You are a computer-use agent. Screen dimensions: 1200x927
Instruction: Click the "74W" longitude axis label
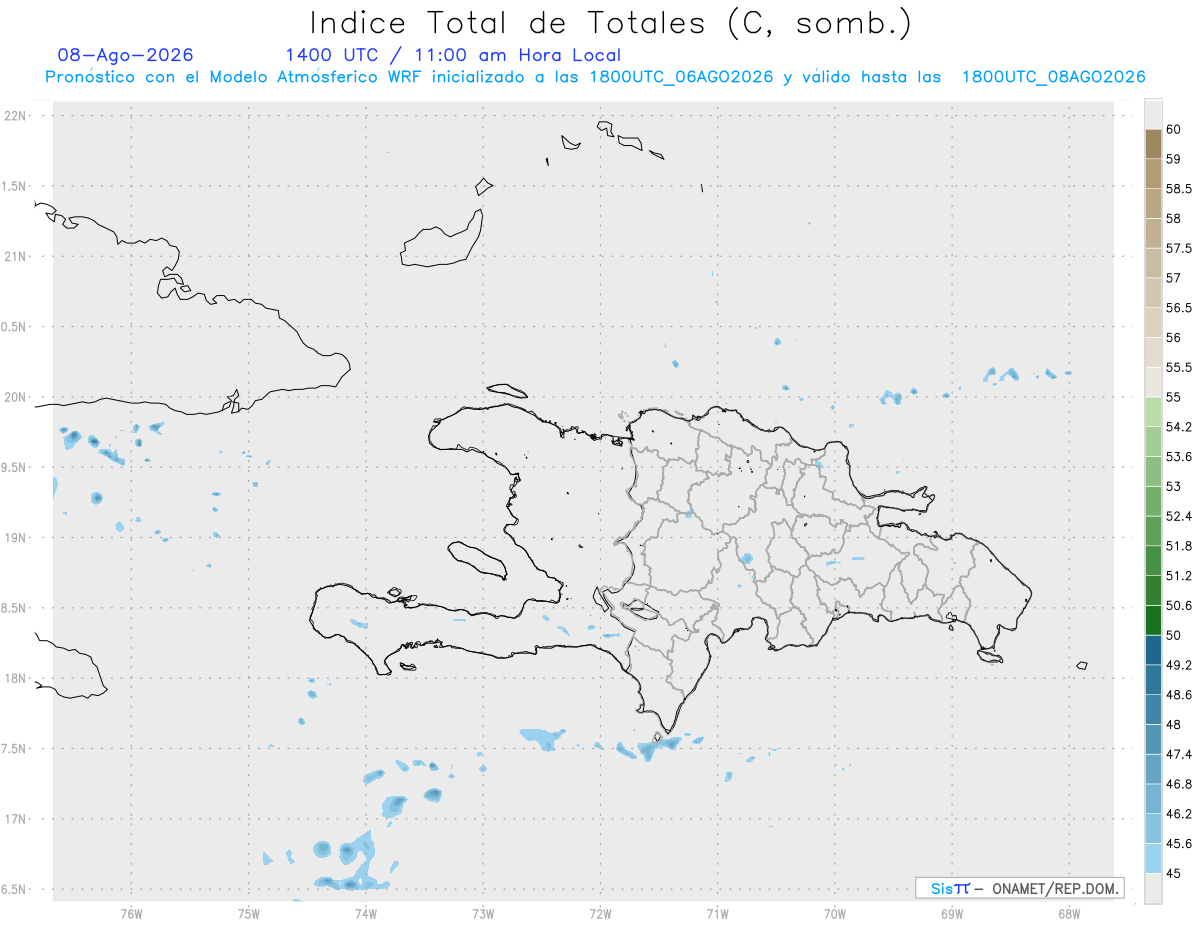click(366, 913)
